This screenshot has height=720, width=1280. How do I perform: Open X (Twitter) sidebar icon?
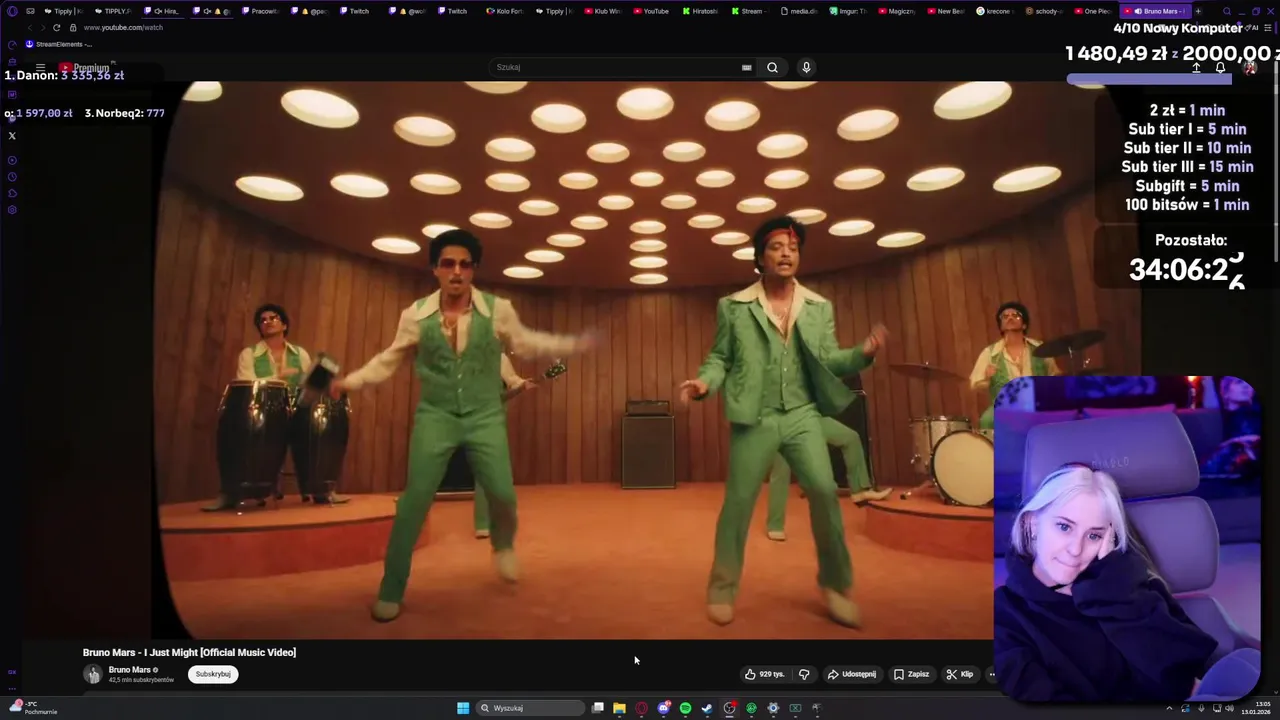tap(12, 135)
